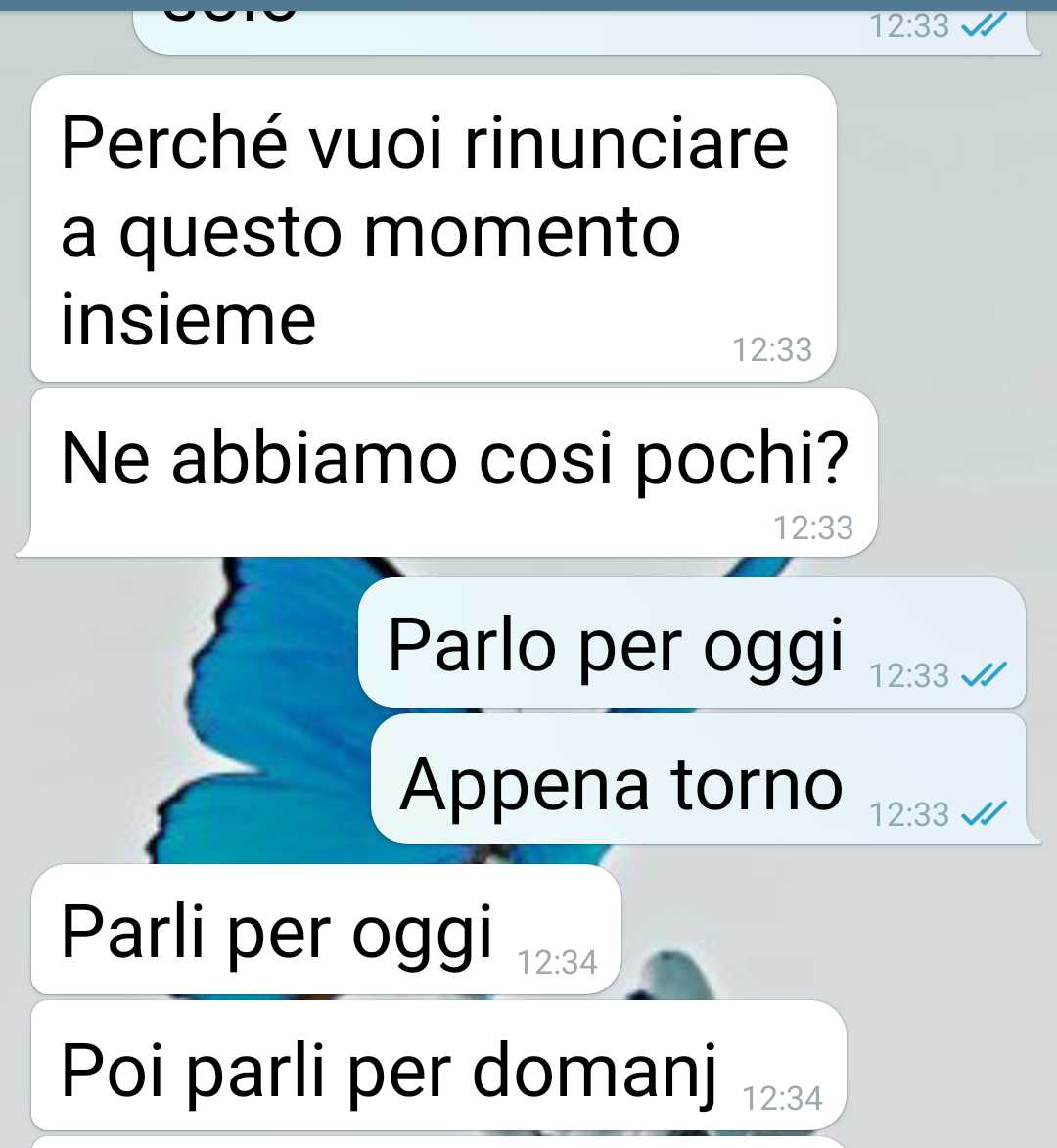Select the sent message 'Appena torno'

705,779
